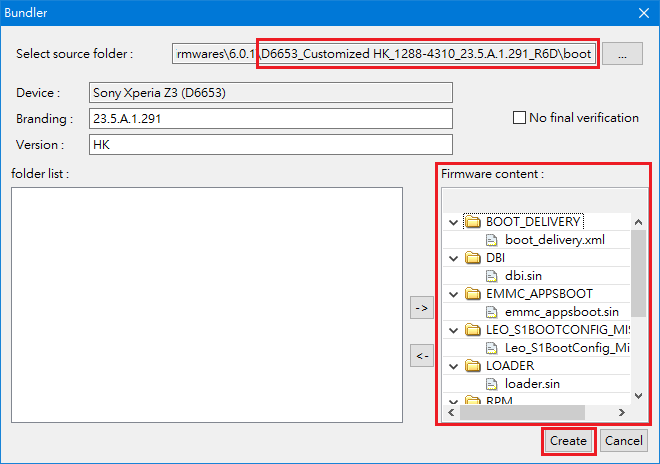
Task: Click the LEO_S1BOOTCONFIG folder icon
Action: coord(473,330)
